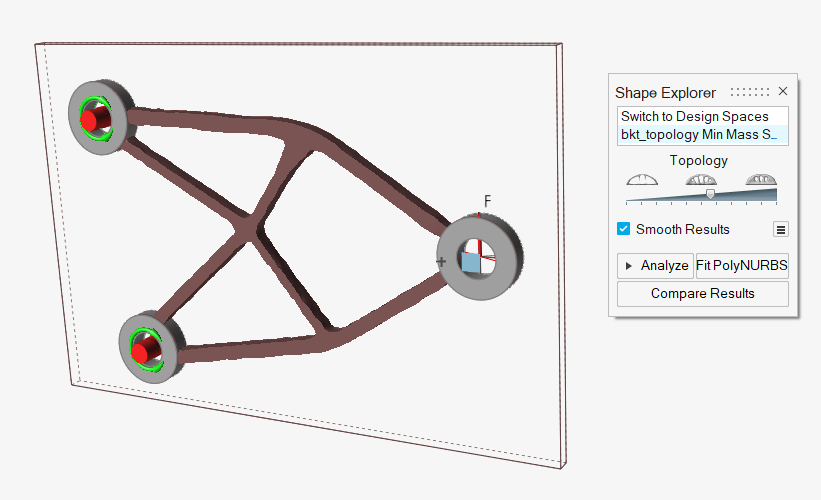Screen dimensions: 821x500
Task: Click the least-material topology icon
Action: pyautogui.click(x=642, y=179)
